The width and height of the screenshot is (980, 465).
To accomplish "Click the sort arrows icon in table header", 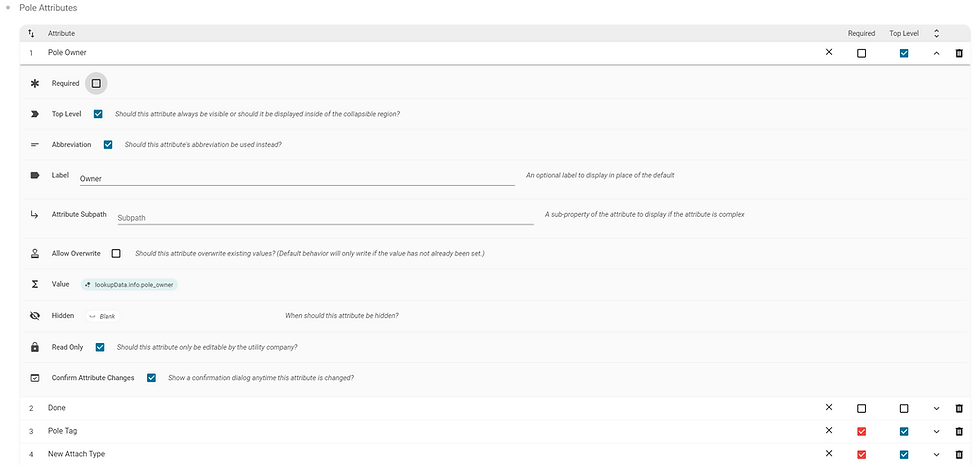I will 31,33.
